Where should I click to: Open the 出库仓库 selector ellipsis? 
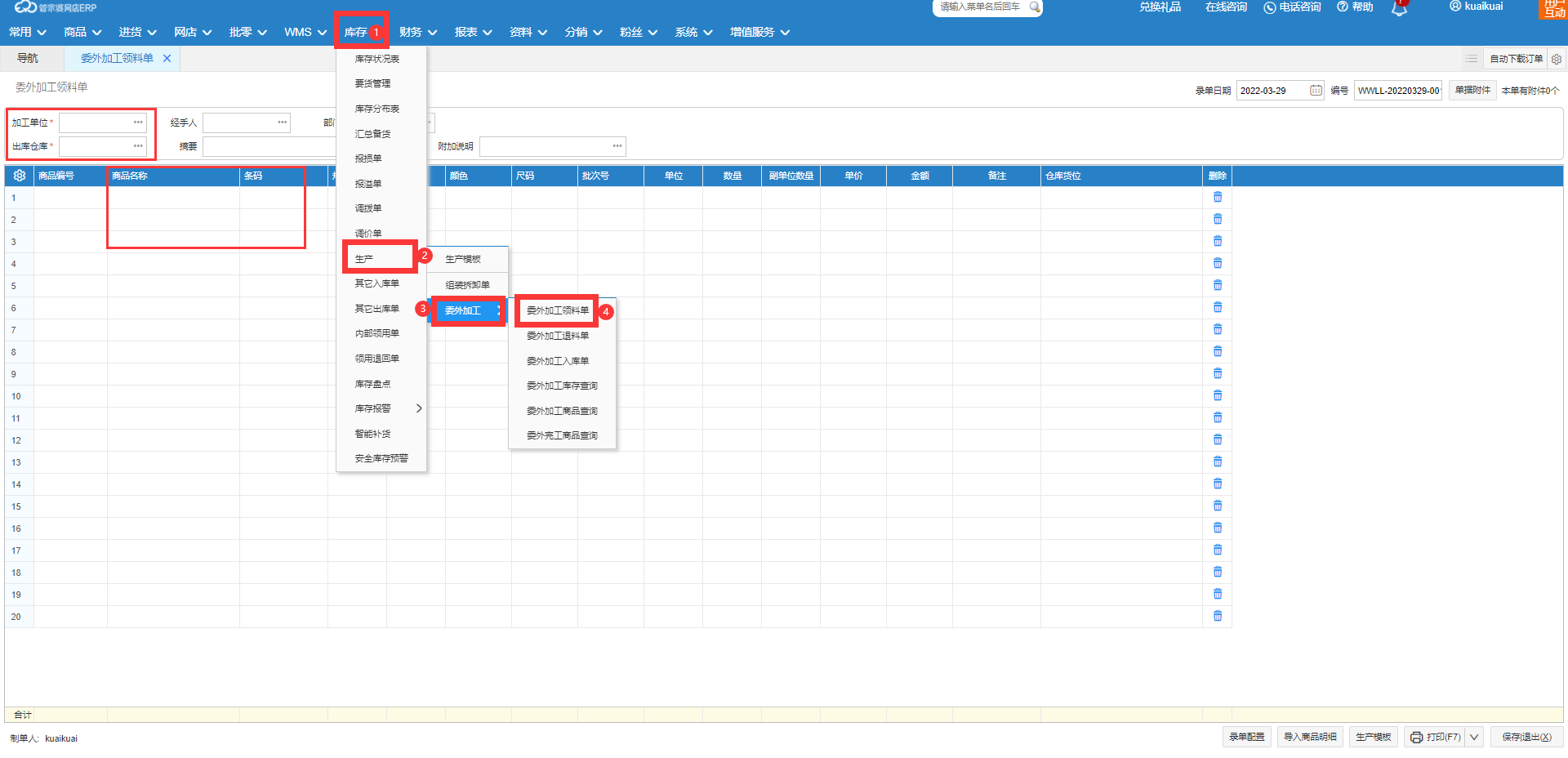(x=138, y=146)
